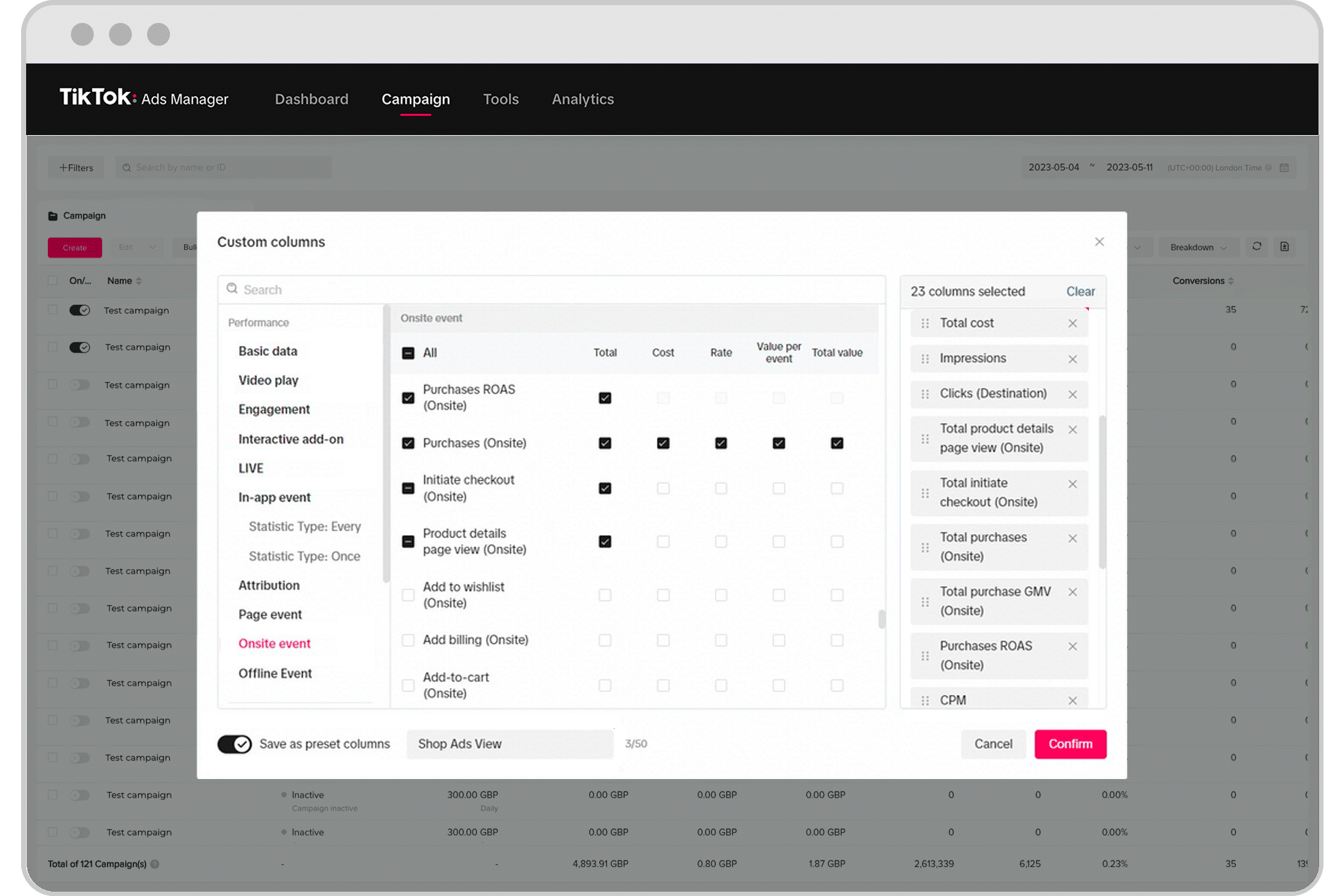Uncheck Purchases (Onsite) Cost checkbox

tap(663, 443)
